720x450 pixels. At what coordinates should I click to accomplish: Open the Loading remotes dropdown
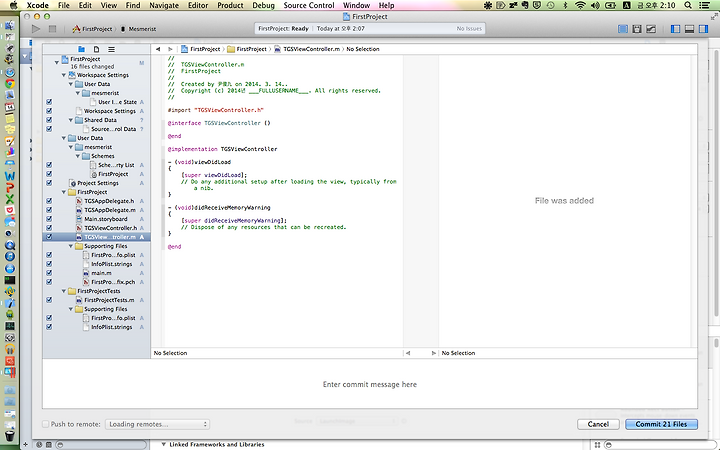coord(158,424)
